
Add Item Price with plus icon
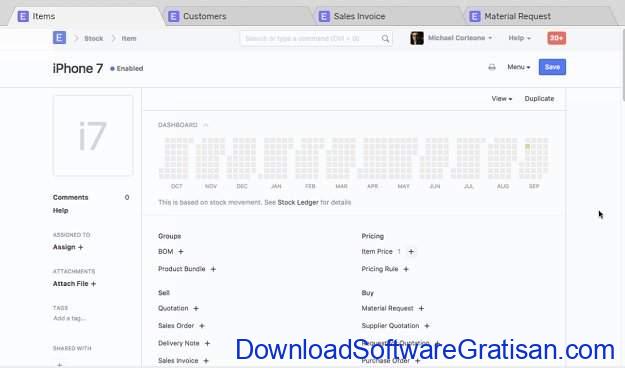pyautogui.click(x=411, y=251)
